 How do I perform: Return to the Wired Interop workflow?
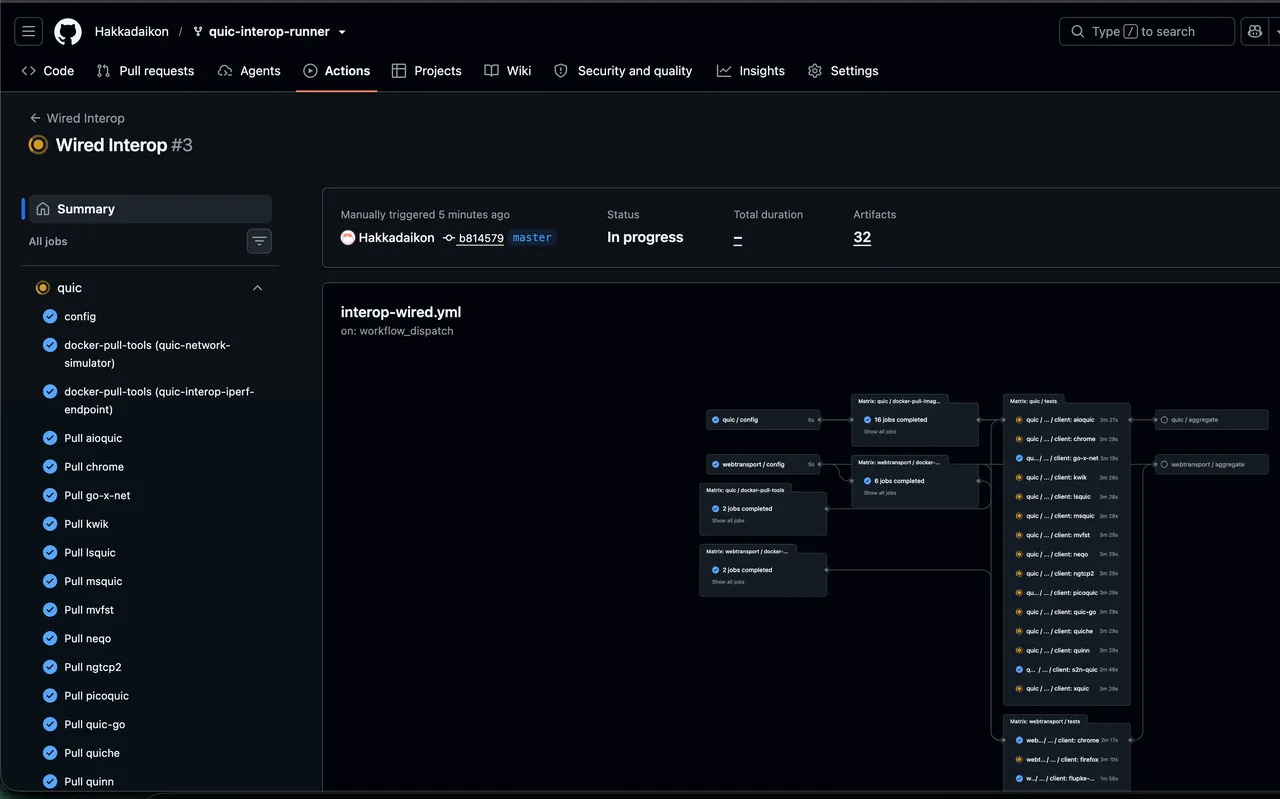tap(85, 118)
